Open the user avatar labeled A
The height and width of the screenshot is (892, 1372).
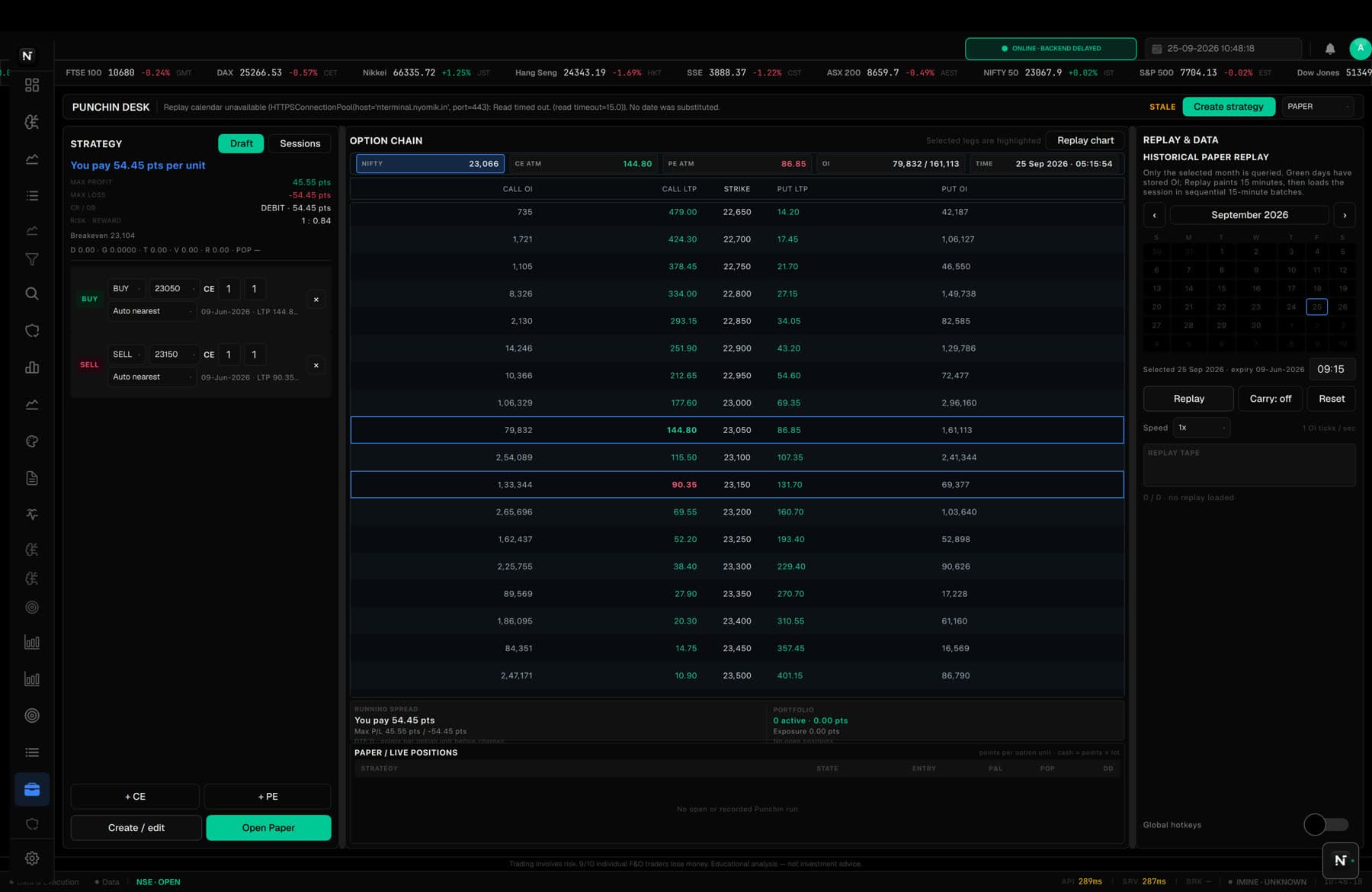tap(1360, 48)
